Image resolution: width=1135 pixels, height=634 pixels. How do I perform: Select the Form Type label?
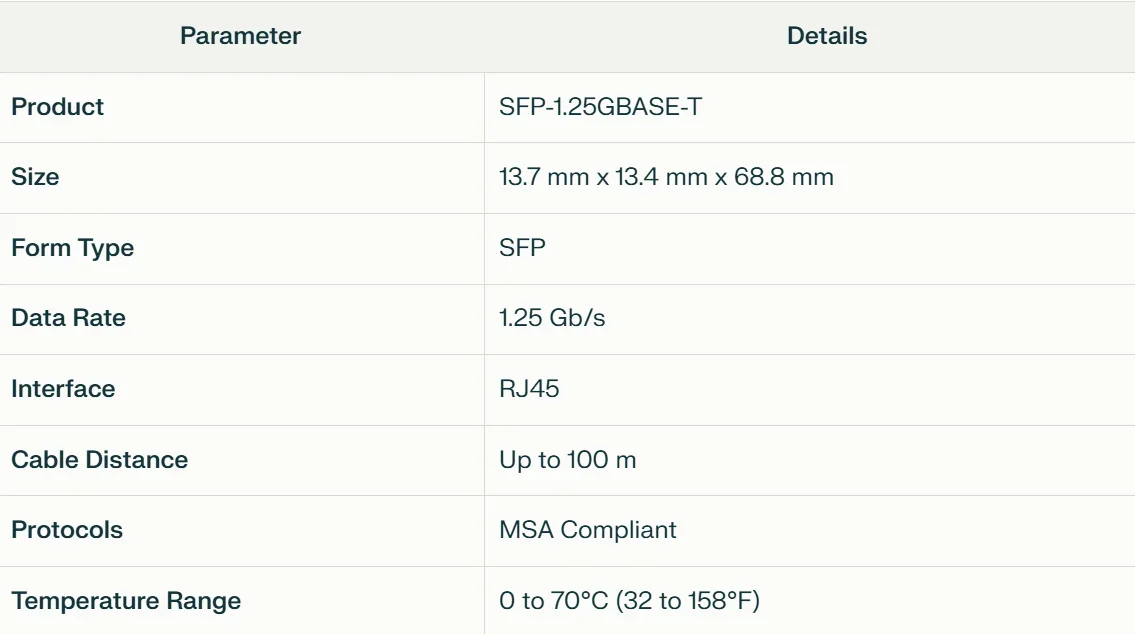[x=72, y=248]
